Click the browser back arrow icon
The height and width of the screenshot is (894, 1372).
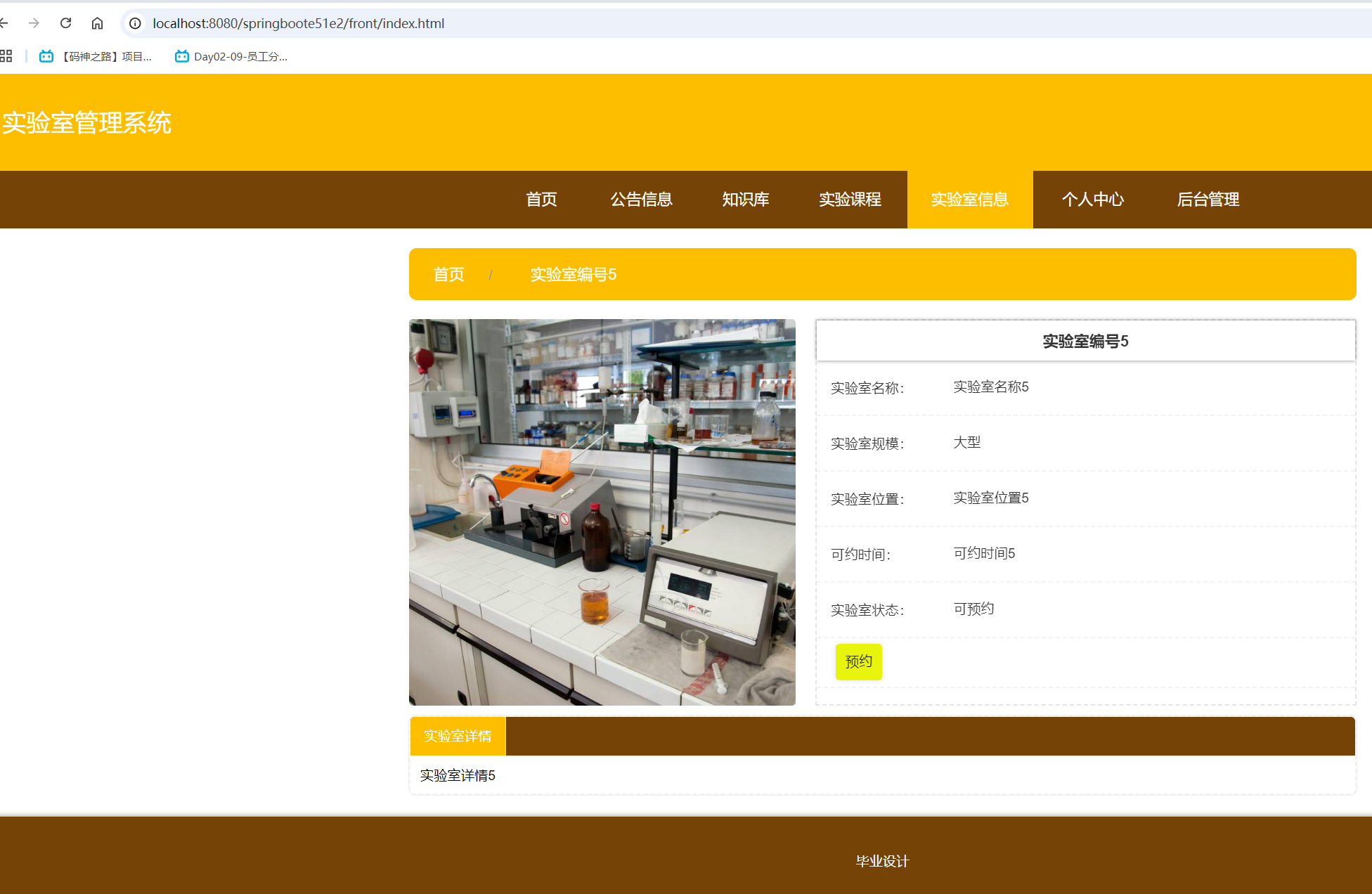point(4,23)
